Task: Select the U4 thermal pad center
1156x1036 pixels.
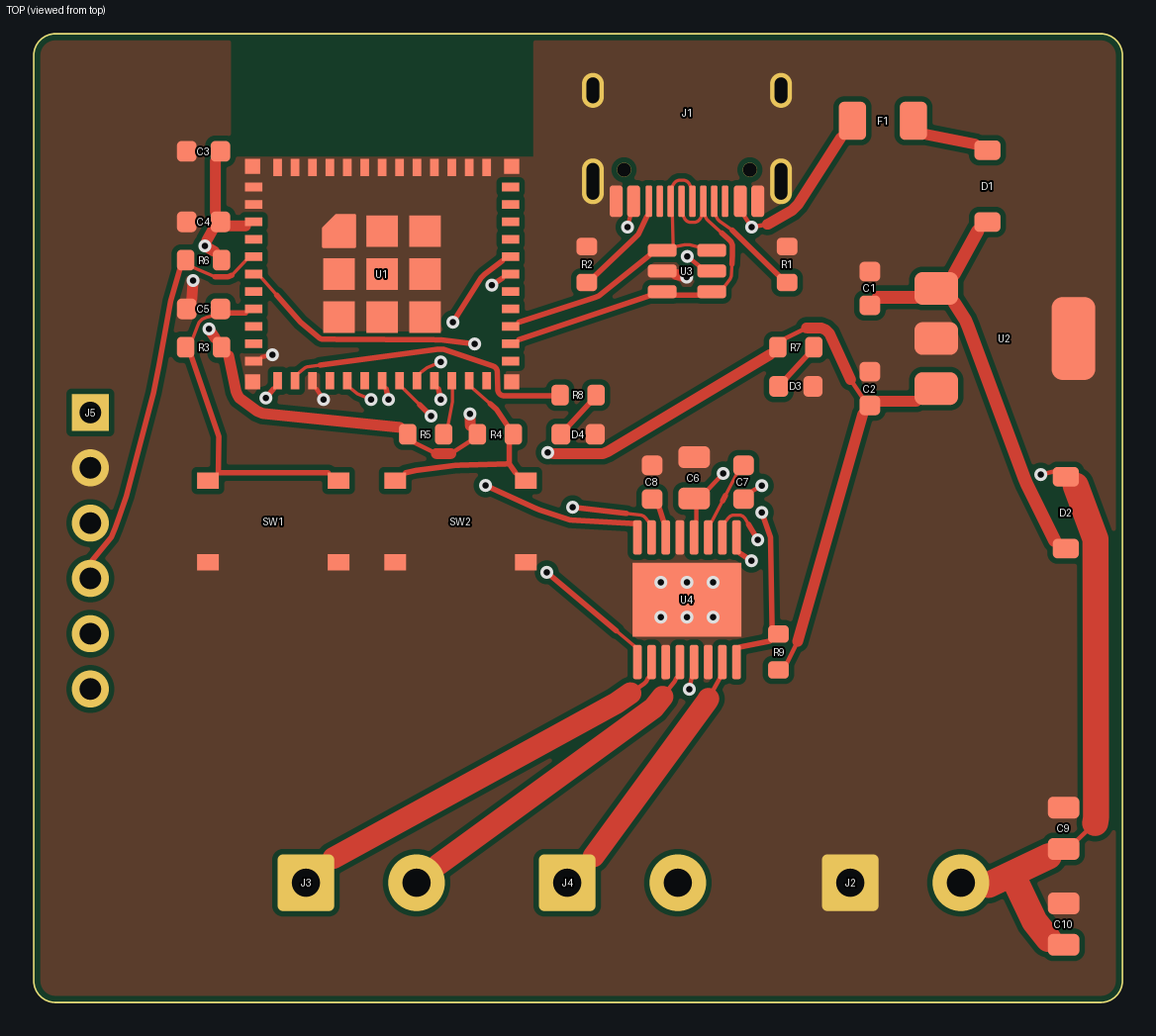Action: pyautogui.click(x=687, y=600)
